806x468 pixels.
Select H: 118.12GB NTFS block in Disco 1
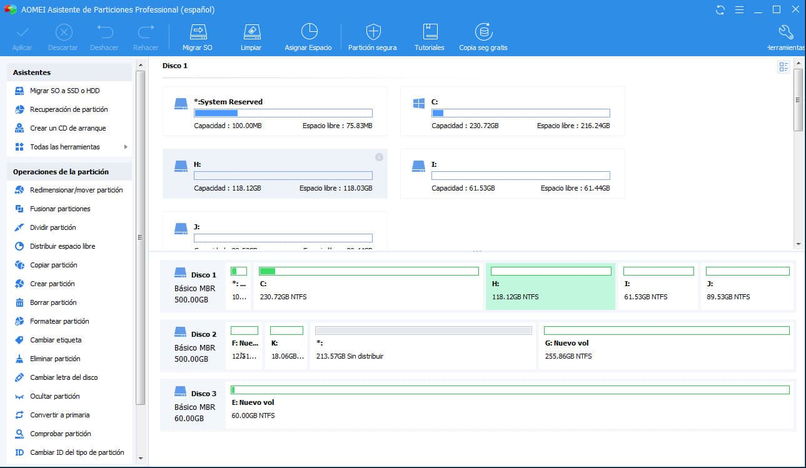point(551,286)
